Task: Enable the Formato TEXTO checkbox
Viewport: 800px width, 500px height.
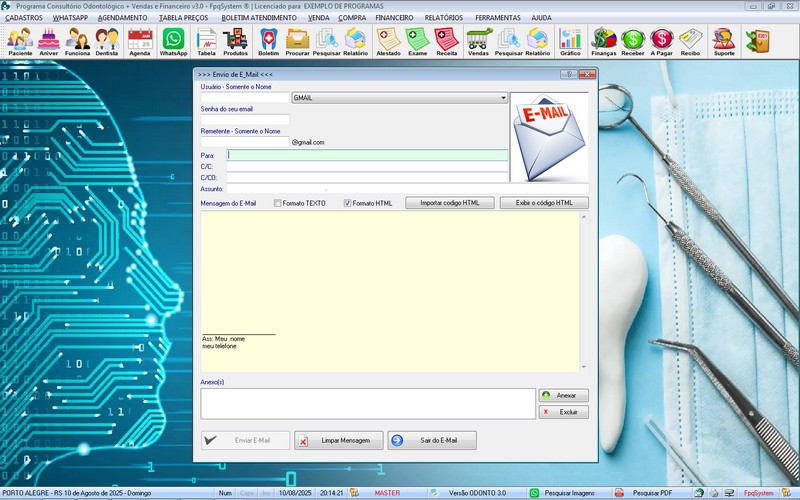Action: point(278,203)
